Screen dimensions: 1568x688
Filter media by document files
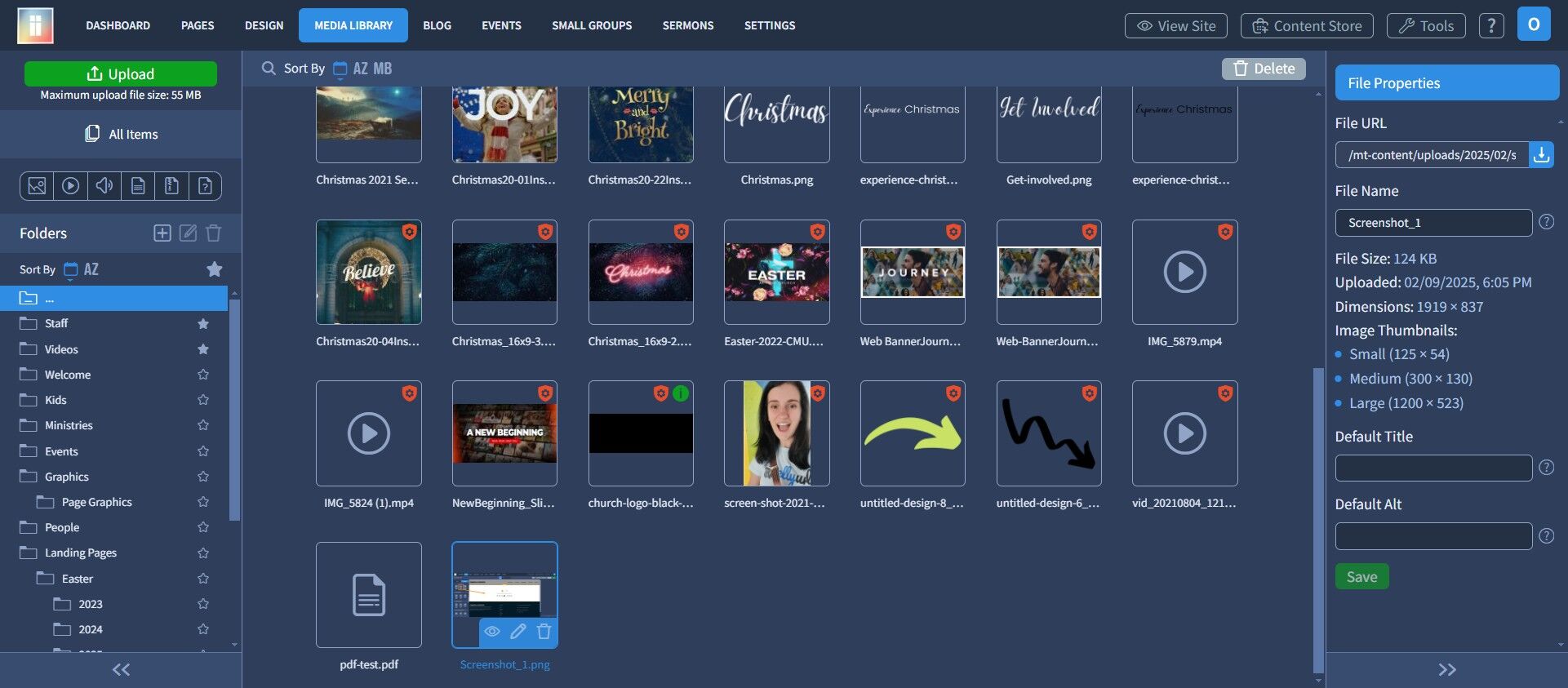coord(138,186)
